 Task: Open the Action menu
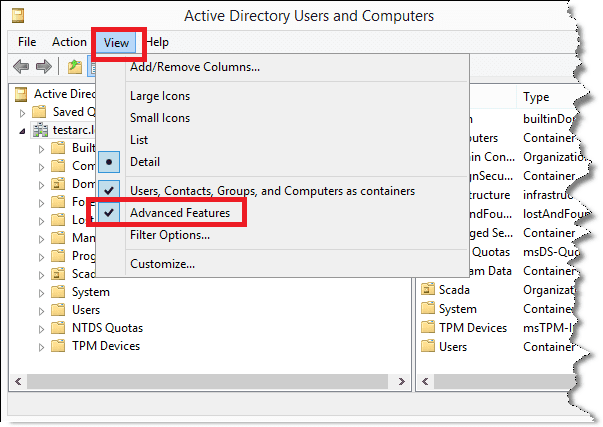69,42
